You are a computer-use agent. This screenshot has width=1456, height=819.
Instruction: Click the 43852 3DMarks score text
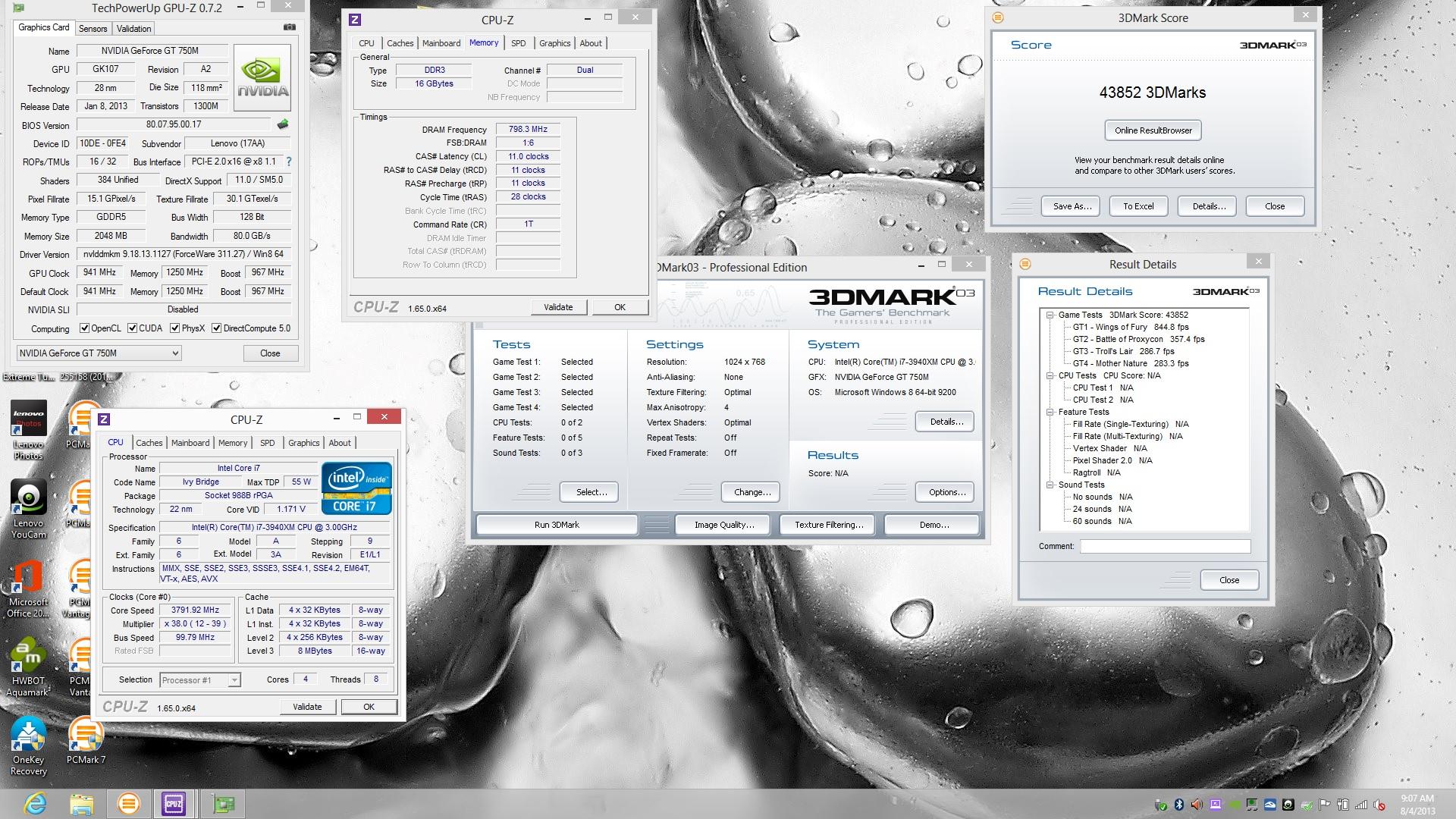(1152, 93)
